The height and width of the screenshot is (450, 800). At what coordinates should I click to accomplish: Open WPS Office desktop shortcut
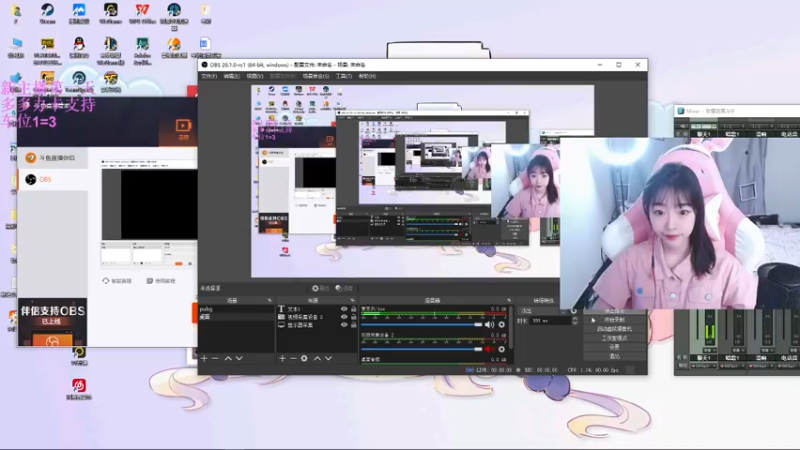[142, 14]
